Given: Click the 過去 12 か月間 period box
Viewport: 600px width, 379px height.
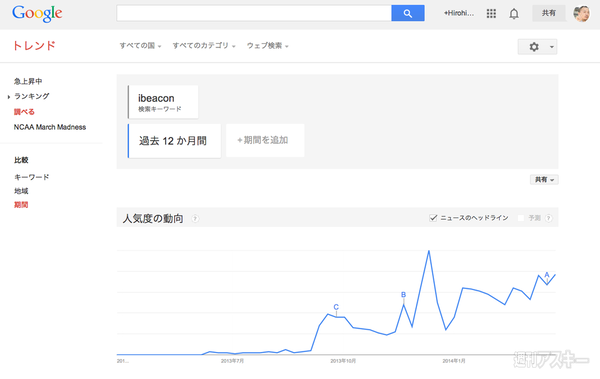Looking at the screenshot, I should point(174,141).
